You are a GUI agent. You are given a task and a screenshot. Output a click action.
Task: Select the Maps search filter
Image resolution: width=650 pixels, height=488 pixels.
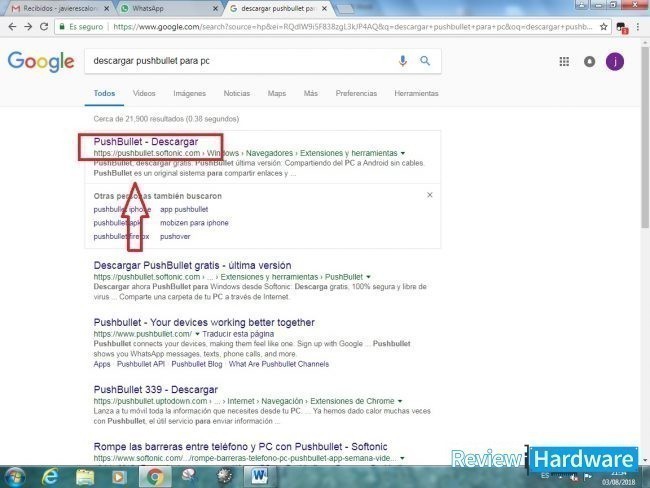[x=276, y=93]
